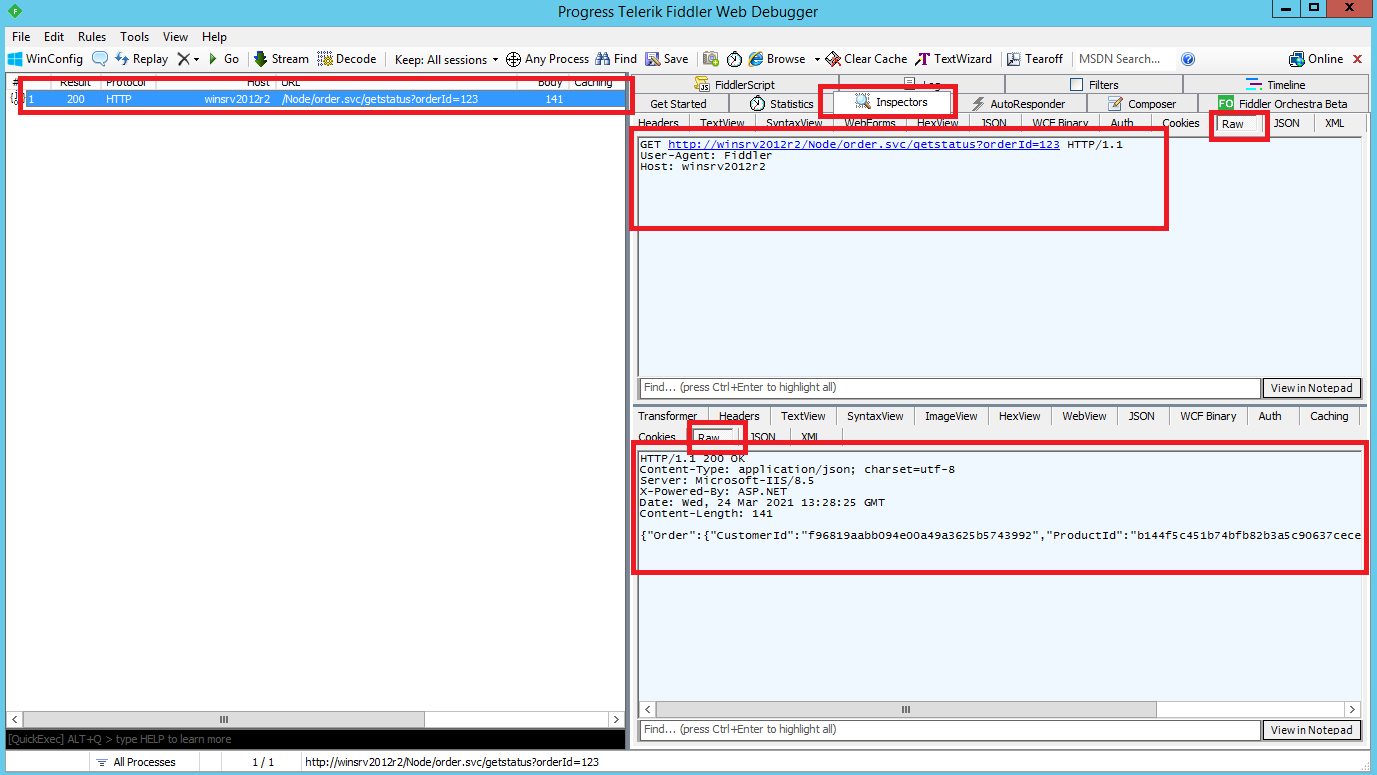Click the Online status indicator

click(1316, 59)
